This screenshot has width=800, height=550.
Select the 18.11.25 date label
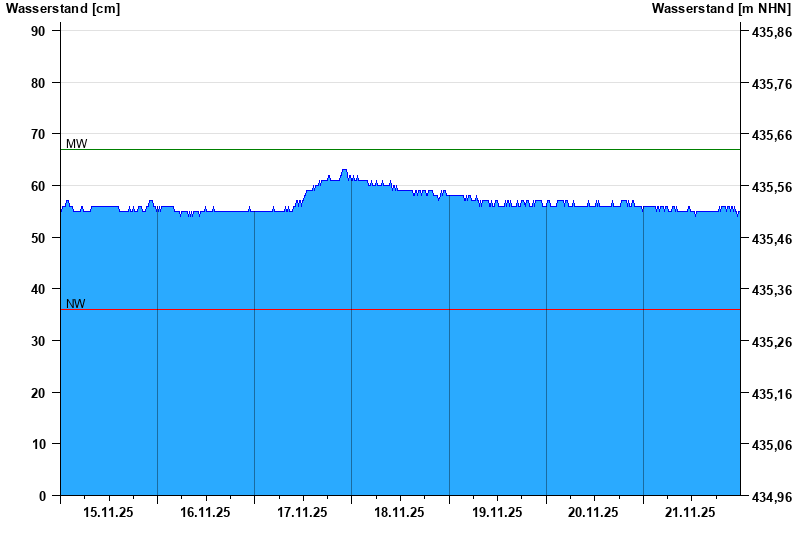[399, 512]
